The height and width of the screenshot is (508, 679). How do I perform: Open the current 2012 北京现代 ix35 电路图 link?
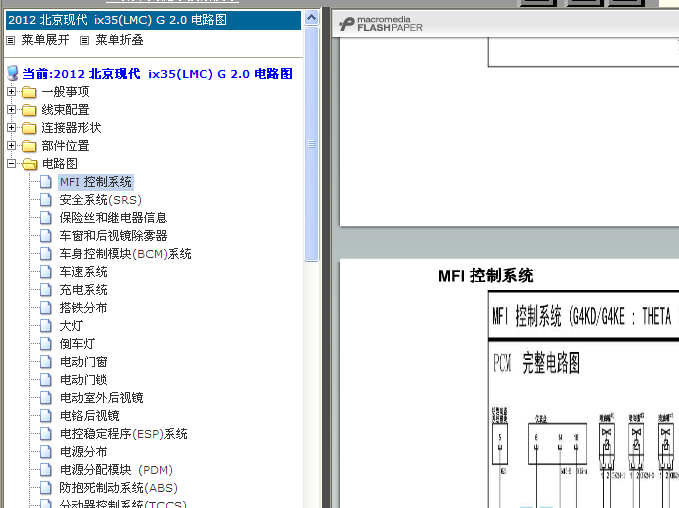click(158, 74)
